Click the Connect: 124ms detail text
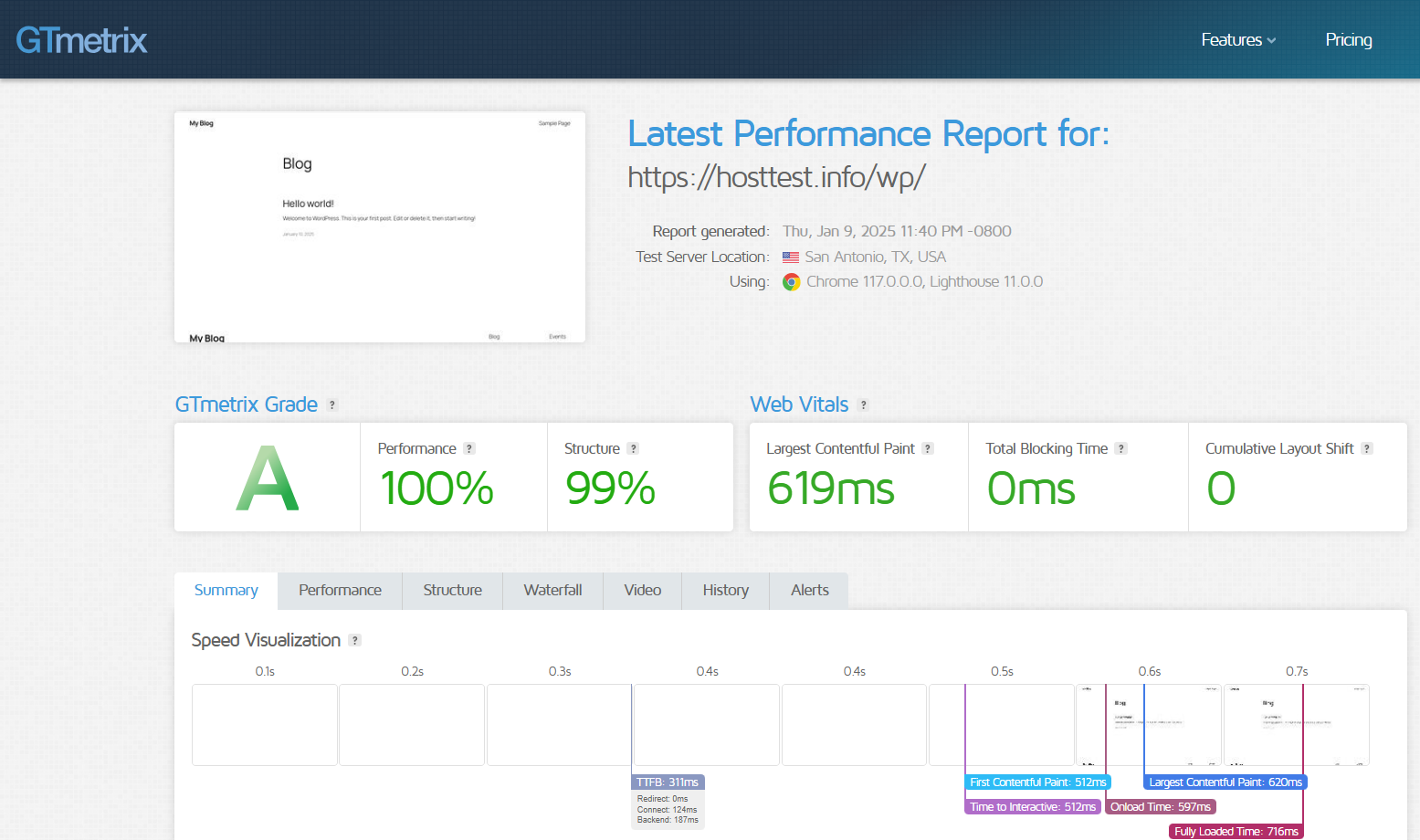This screenshot has width=1420, height=840. [667, 810]
